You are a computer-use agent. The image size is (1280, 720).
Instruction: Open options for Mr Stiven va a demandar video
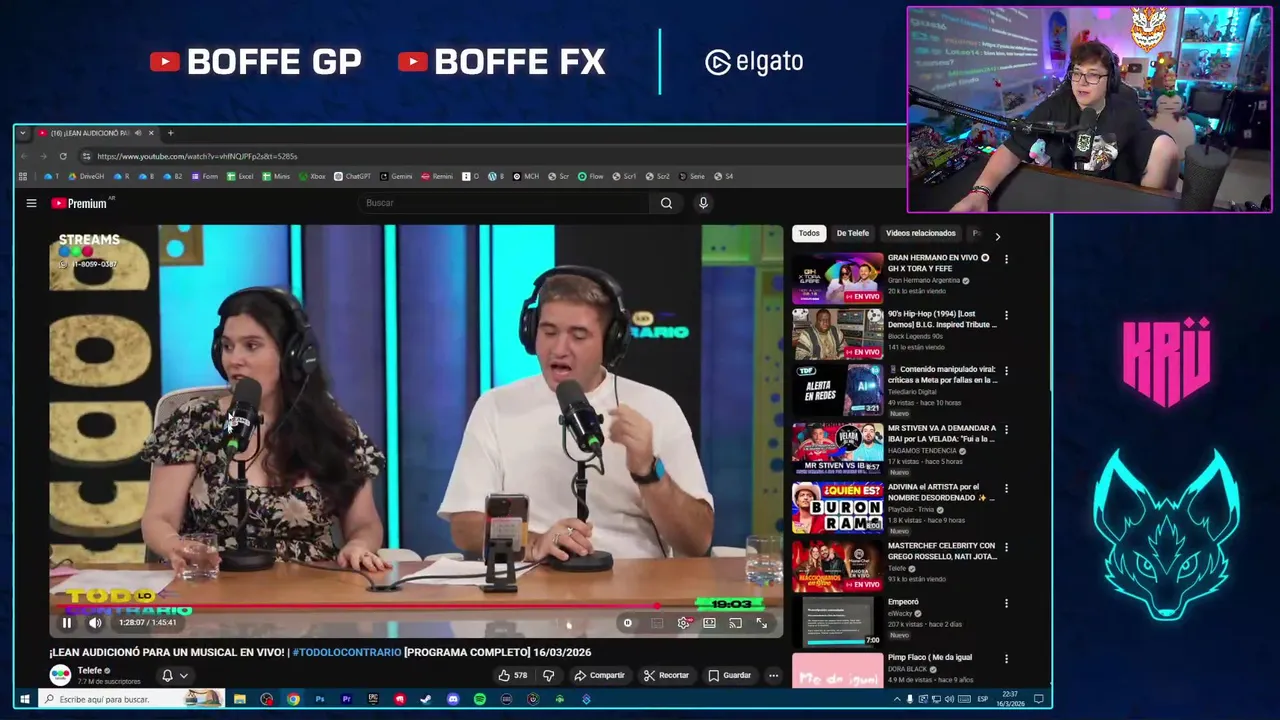[x=1006, y=430]
